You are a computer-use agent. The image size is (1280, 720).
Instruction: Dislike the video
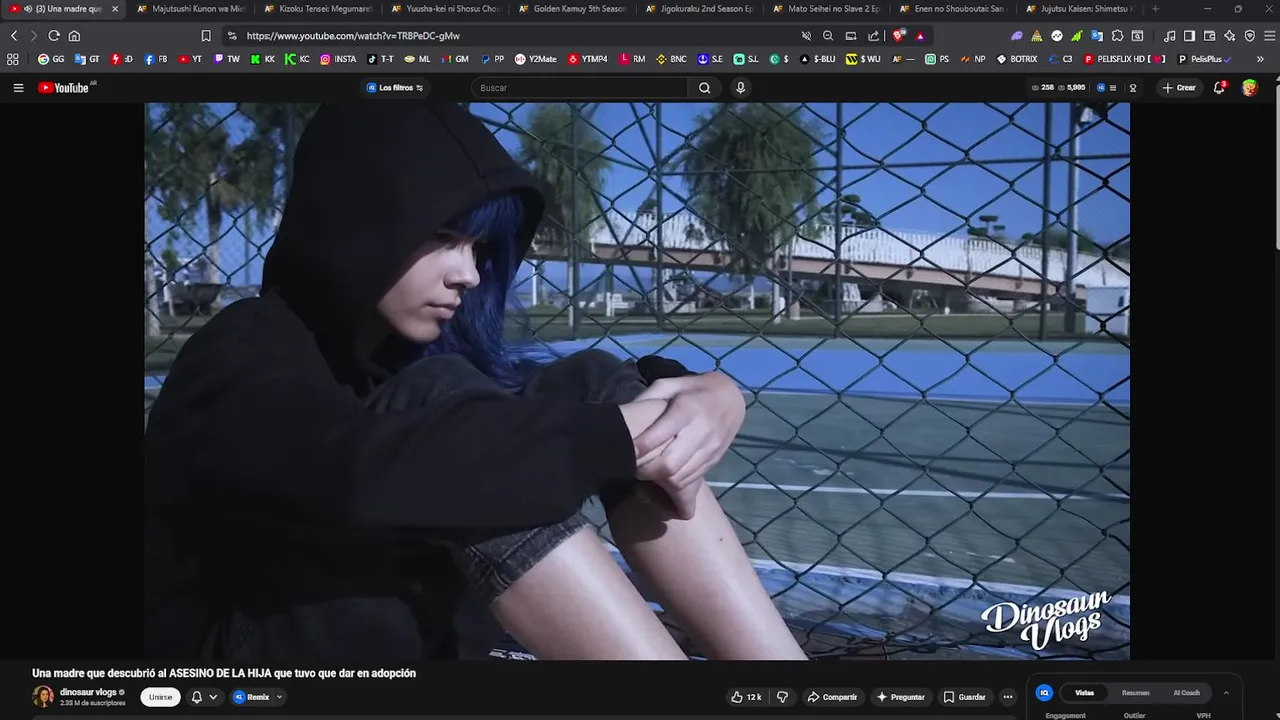pyautogui.click(x=783, y=697)
